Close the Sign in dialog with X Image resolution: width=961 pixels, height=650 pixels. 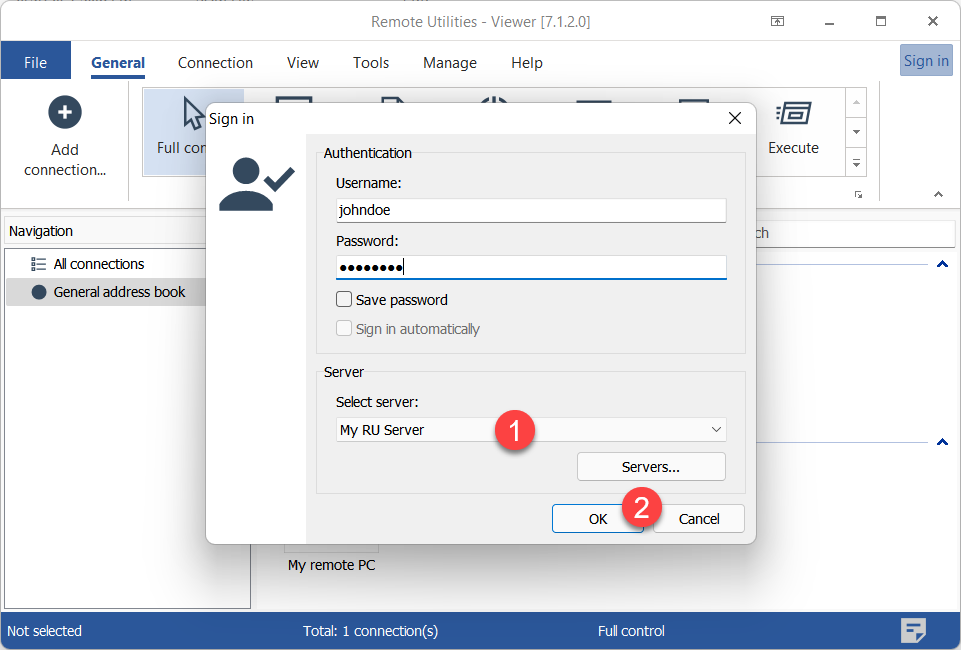point(734,118)
